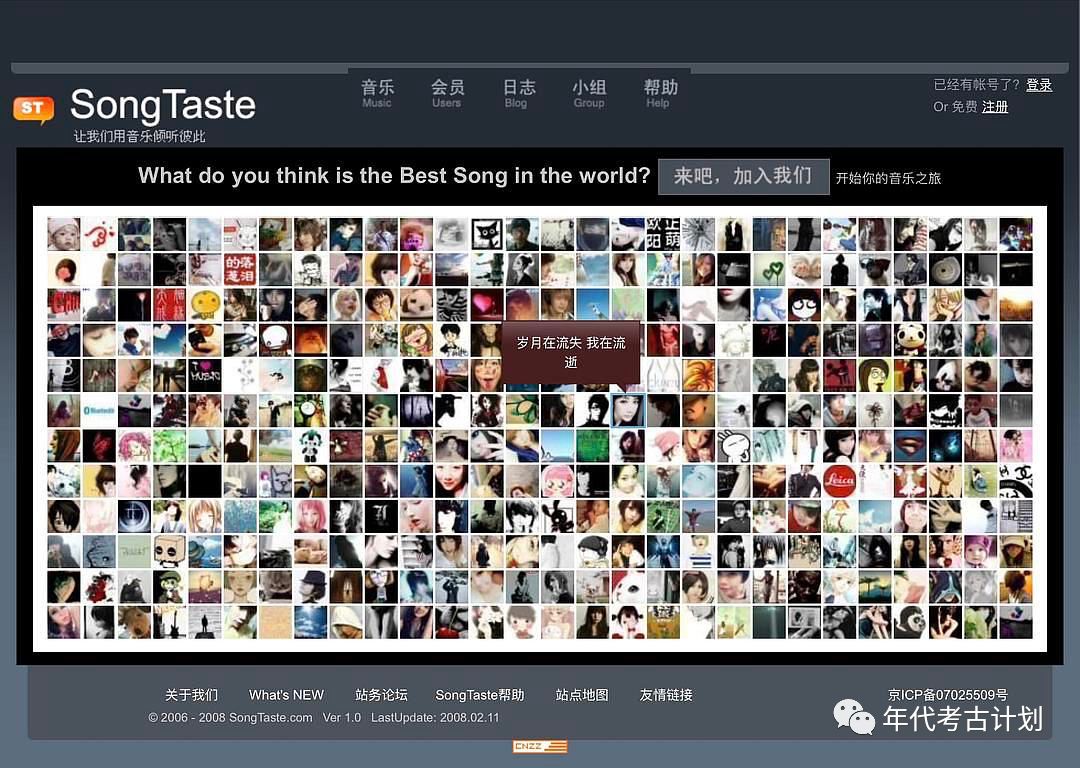Open the 友情链接 footer link
This screenshot has height=768, width=1080.
click(x=666, y=695)
